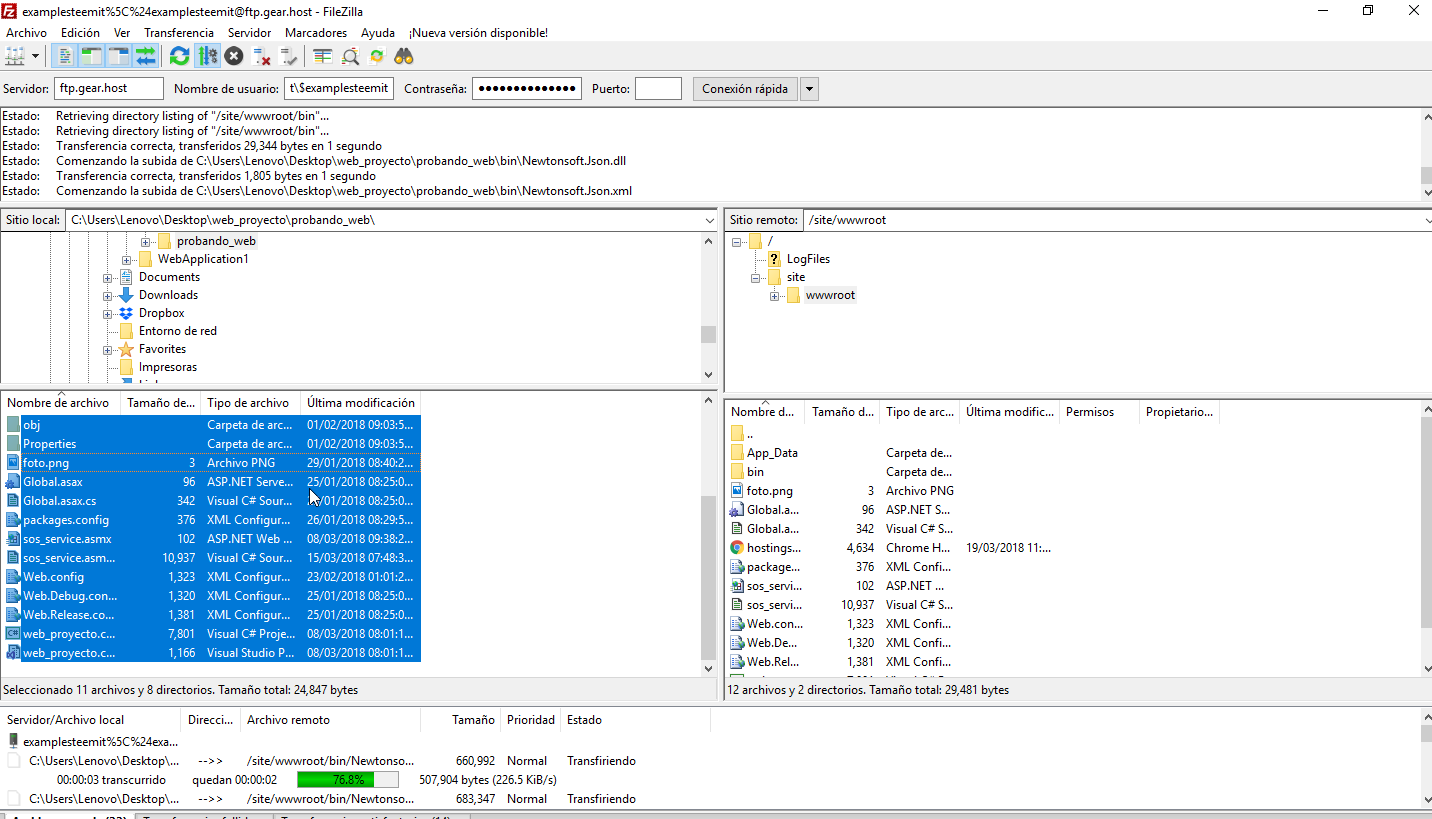Screen dimensions: 1432x819
Task: Open the remote bin folder icon
Action: [x=737, y=472]
